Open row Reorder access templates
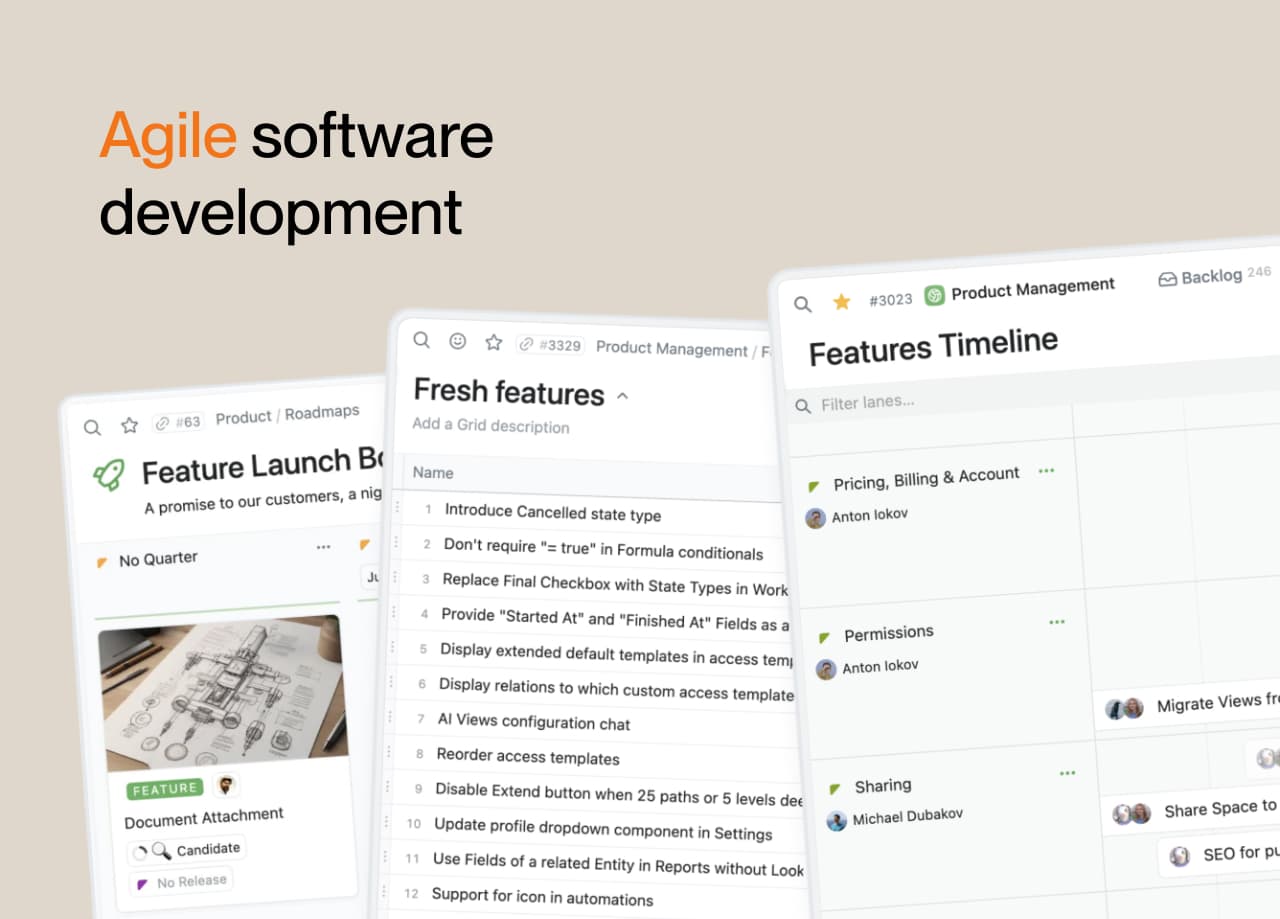Viewport: 1280px width, 919px height. (x=528, y=756)
